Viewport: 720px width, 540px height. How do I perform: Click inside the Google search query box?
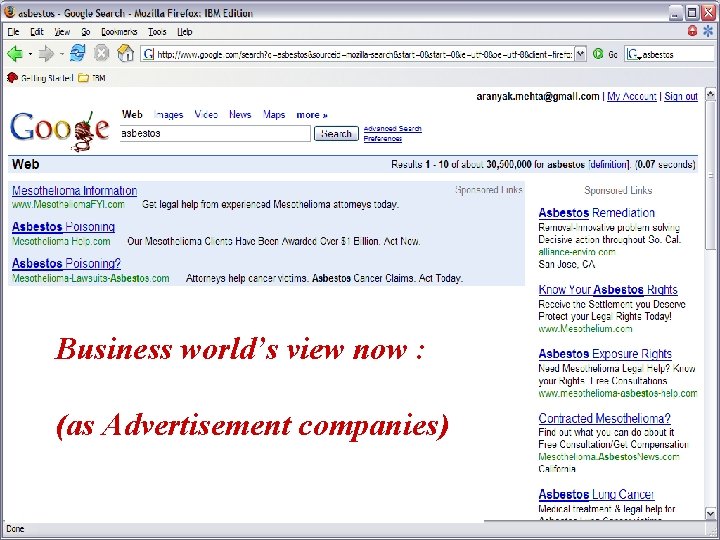tap(215, 134)
